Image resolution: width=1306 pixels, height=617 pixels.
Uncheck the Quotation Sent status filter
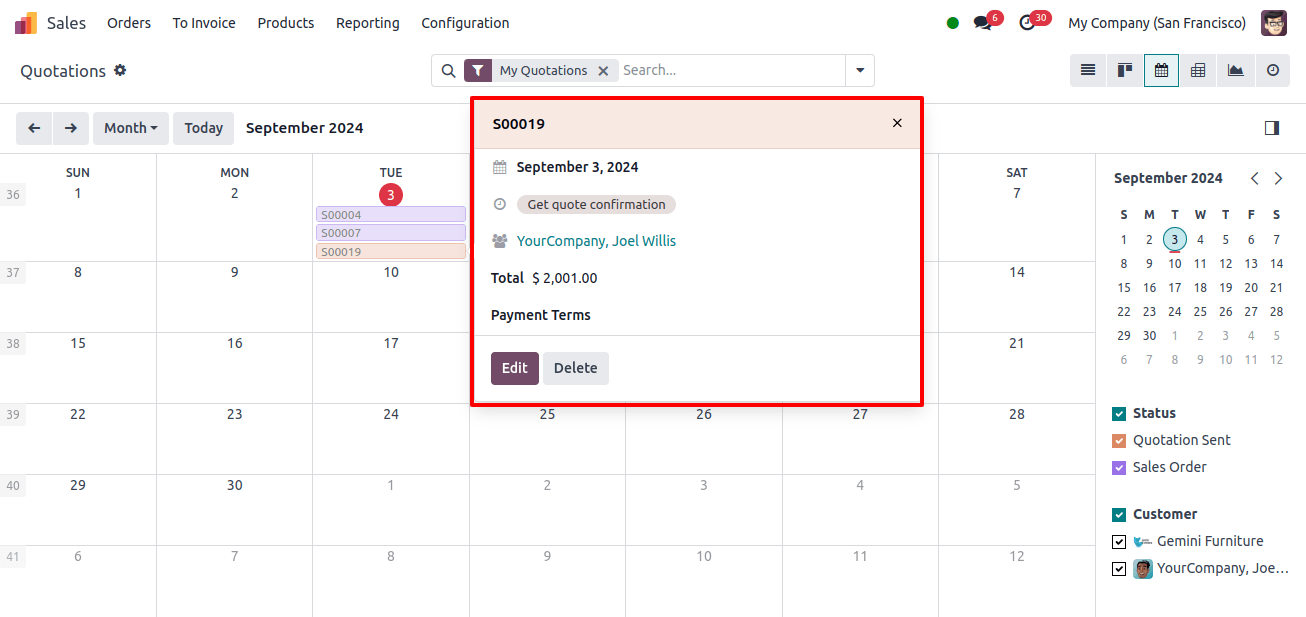point(1119,440)
